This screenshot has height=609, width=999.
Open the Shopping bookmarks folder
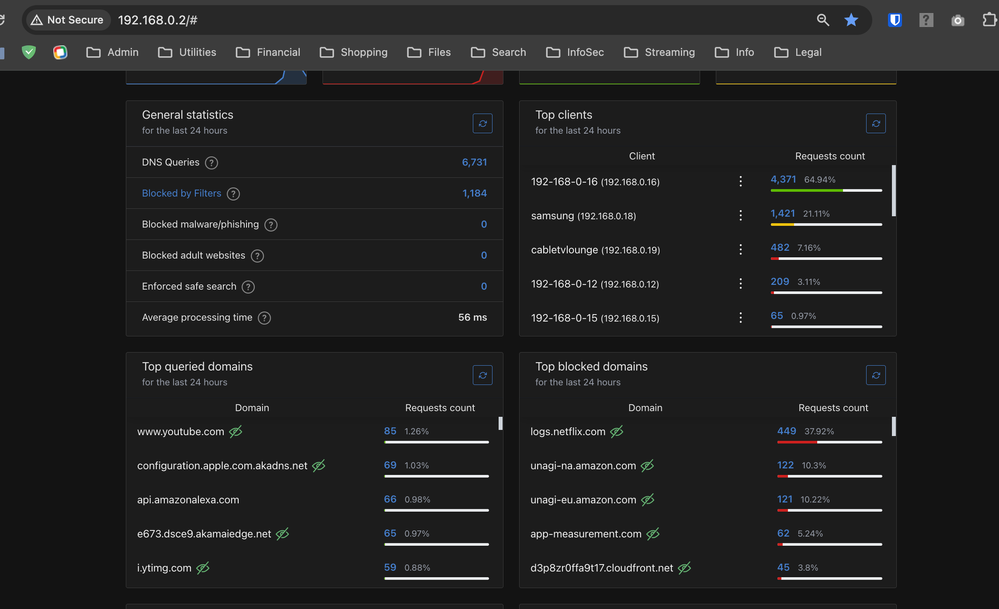[x=354, y=52]
